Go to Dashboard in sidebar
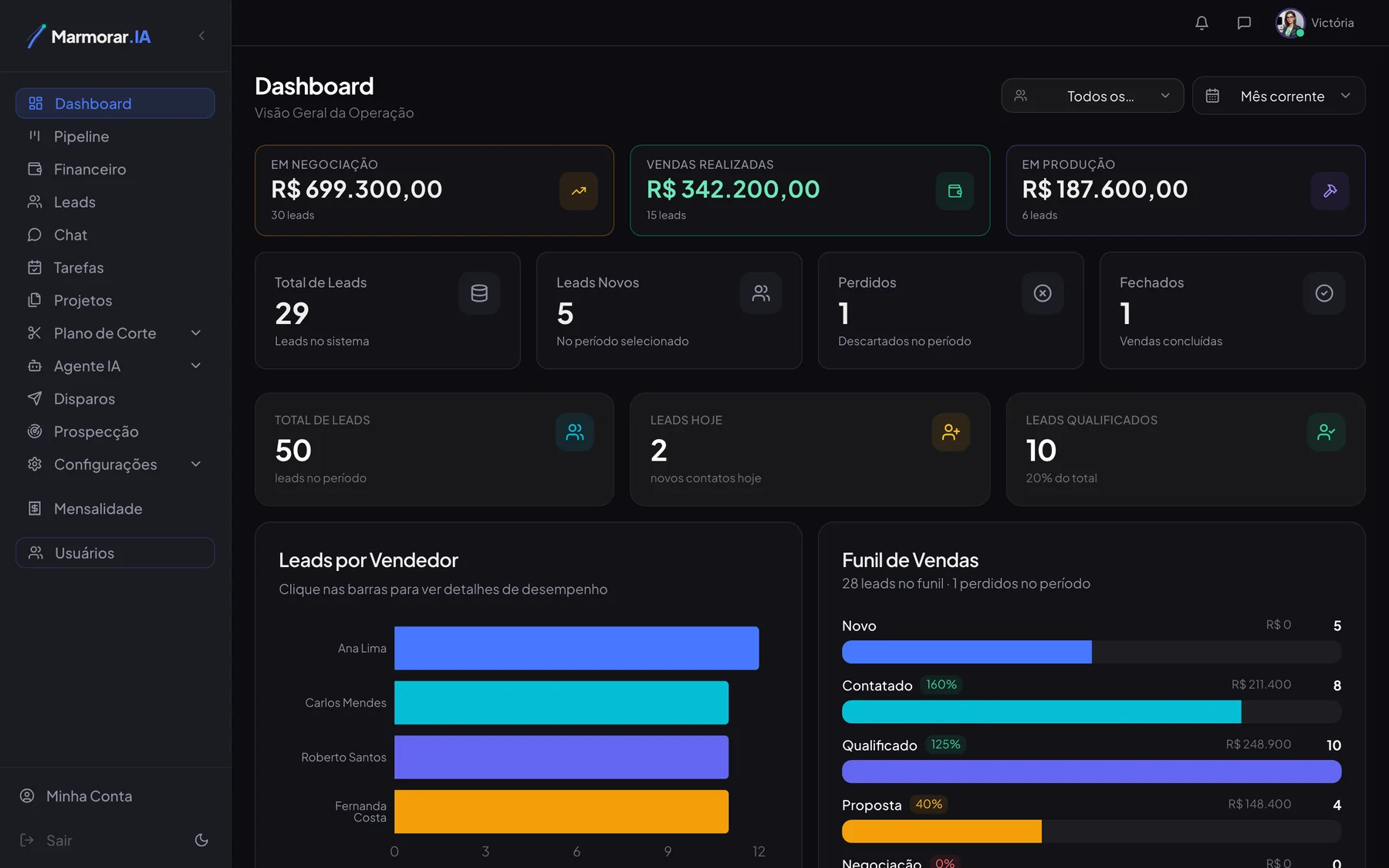Viewport: 1389px width, 868px height. [115, 103]
